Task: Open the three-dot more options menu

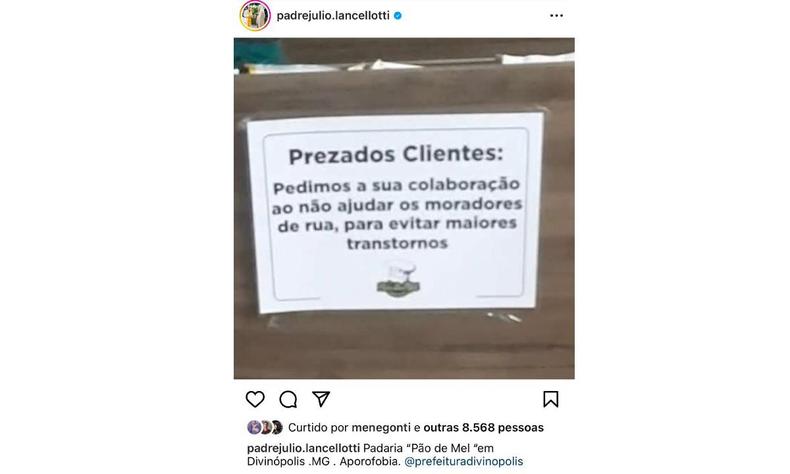Action: pos(556,16)
